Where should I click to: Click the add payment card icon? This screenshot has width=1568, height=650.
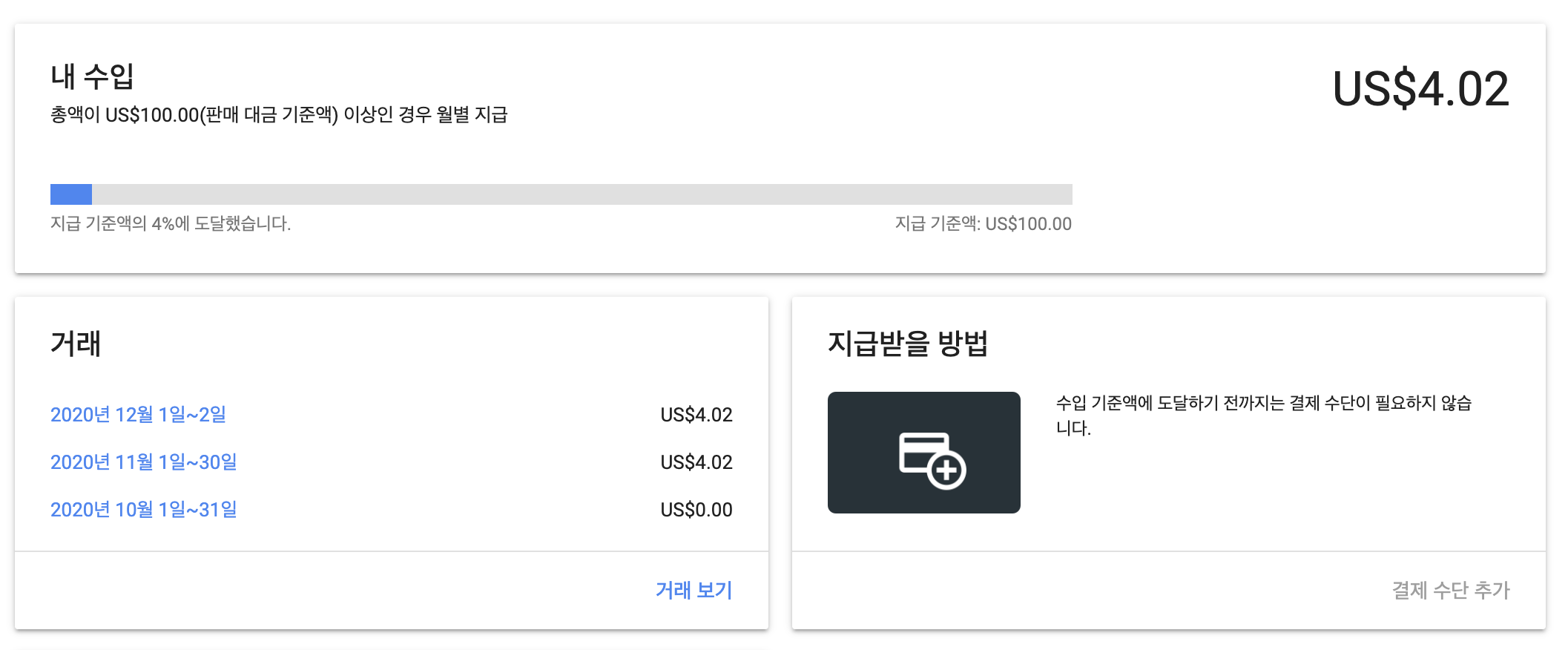932,461
